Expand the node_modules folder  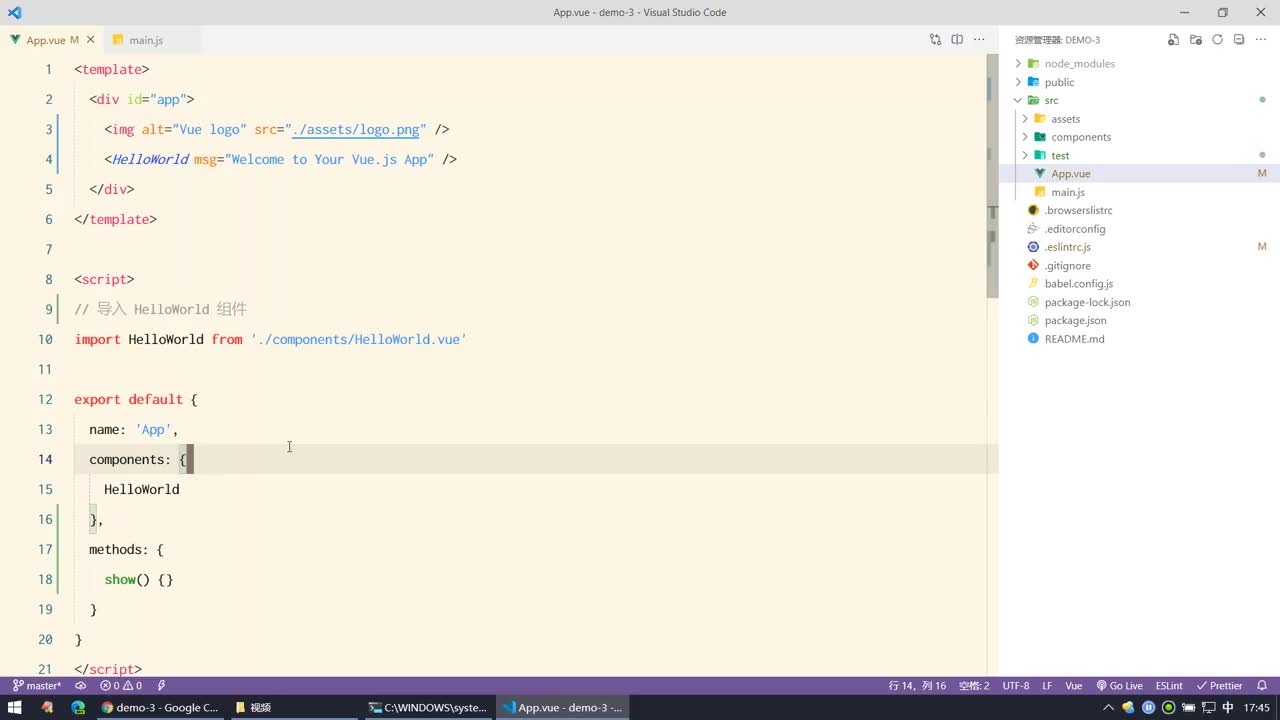pyautogui.click(x=1079, y=63)
